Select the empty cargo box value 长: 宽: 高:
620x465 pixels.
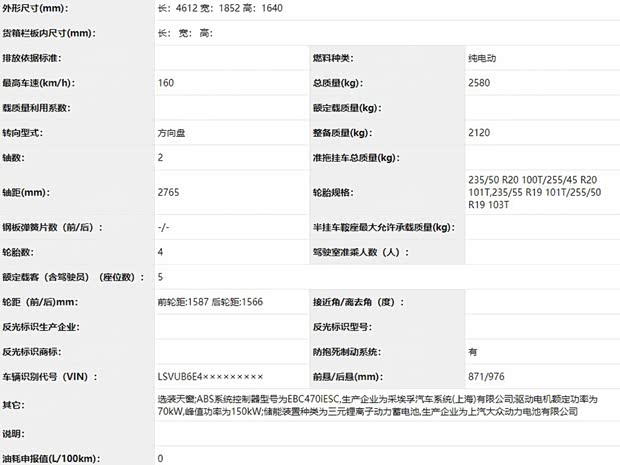click(185, 33)
